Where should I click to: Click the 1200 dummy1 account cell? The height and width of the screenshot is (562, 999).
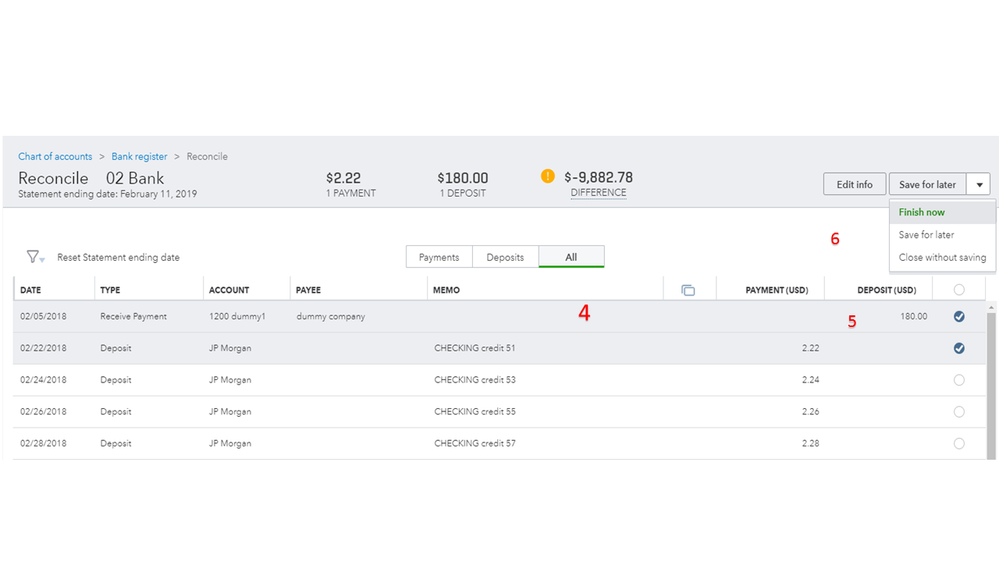point(237,316)
